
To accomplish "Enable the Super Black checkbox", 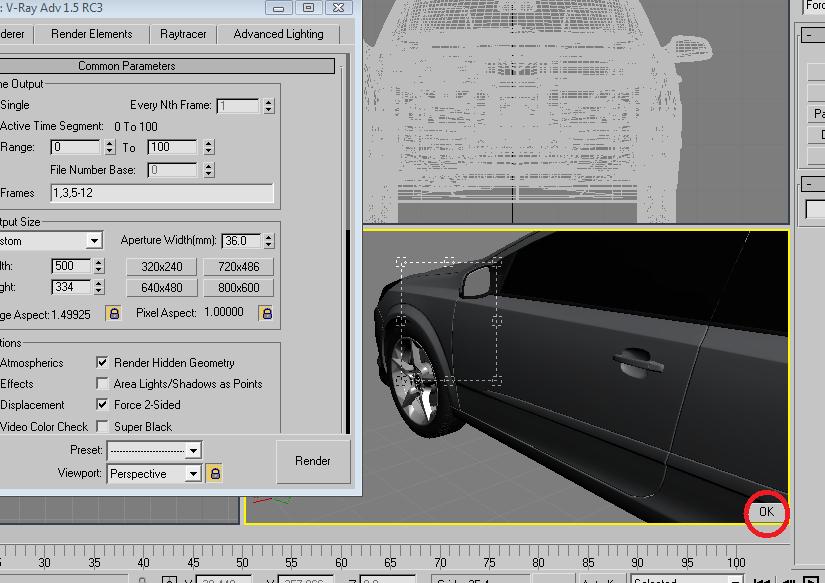I will 102,427.
